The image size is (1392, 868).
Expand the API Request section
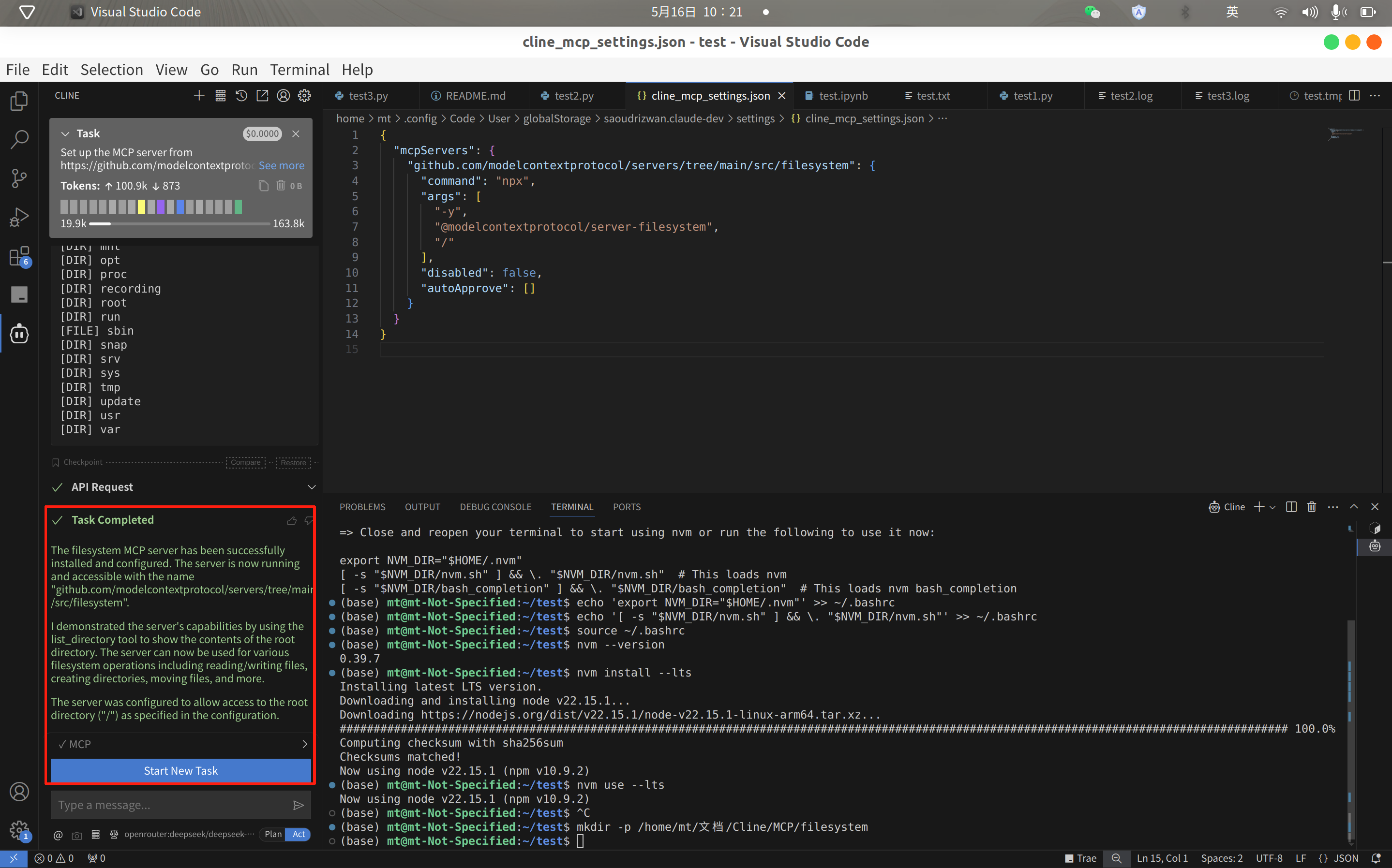pyautogui.click(x=312, y=487)
